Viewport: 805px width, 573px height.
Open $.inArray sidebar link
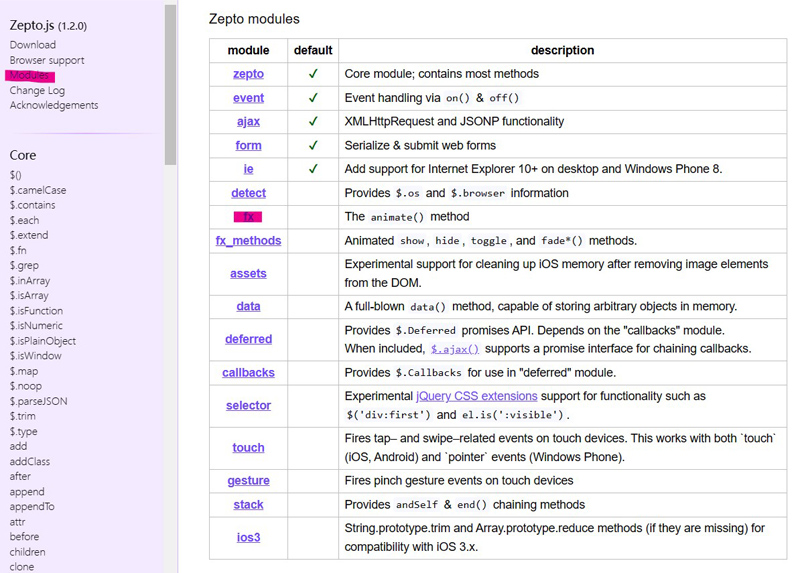click(30, 281)
